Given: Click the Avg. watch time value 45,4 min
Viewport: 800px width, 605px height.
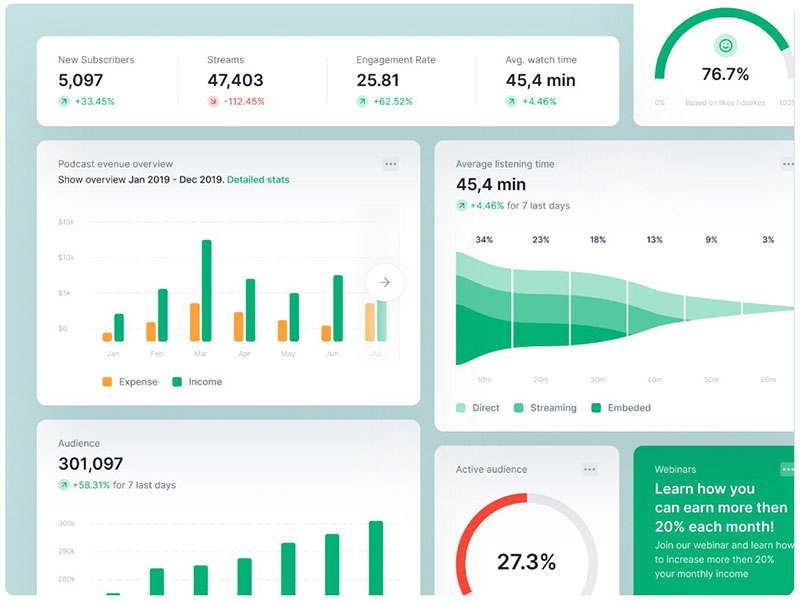Looking at the screenshot, I should click(x=541, y=80).
